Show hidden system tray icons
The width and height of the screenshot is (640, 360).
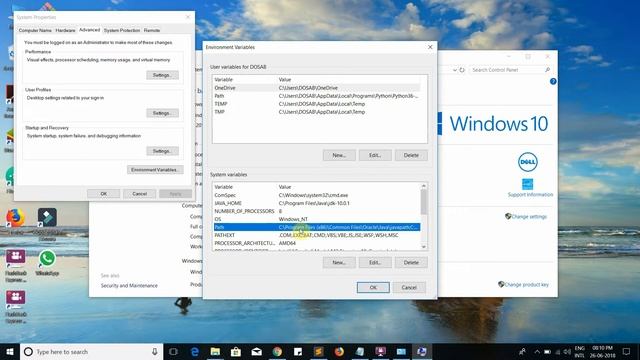click(537, 351)
